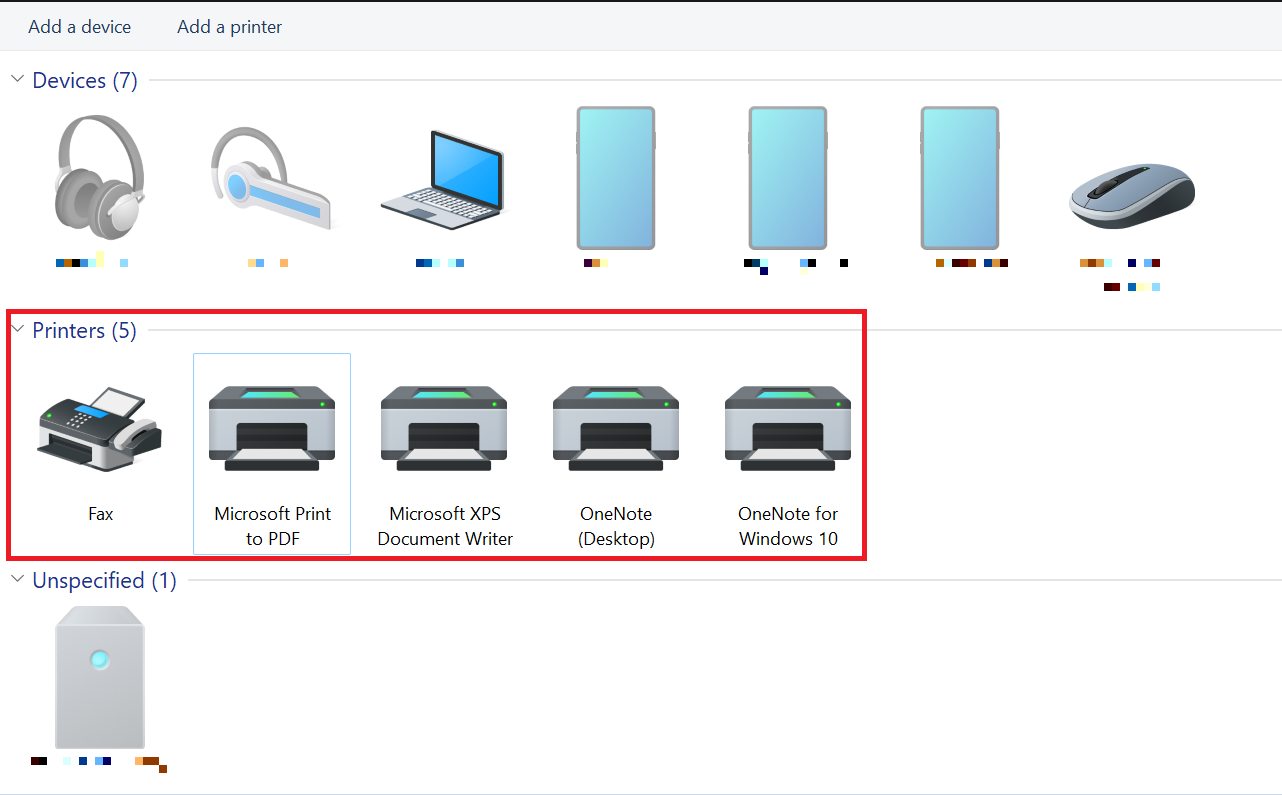Click the OneNote (Desktop) label text
Screen dimensions: 1282x795
coord(616,526)
